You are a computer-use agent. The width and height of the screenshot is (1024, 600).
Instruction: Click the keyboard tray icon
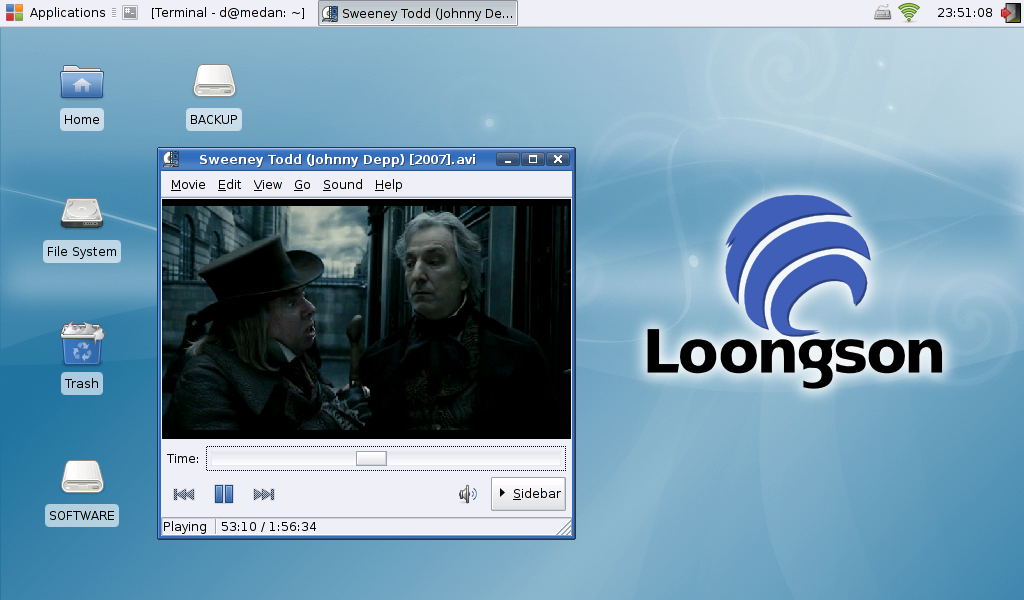tap(882, 12)
